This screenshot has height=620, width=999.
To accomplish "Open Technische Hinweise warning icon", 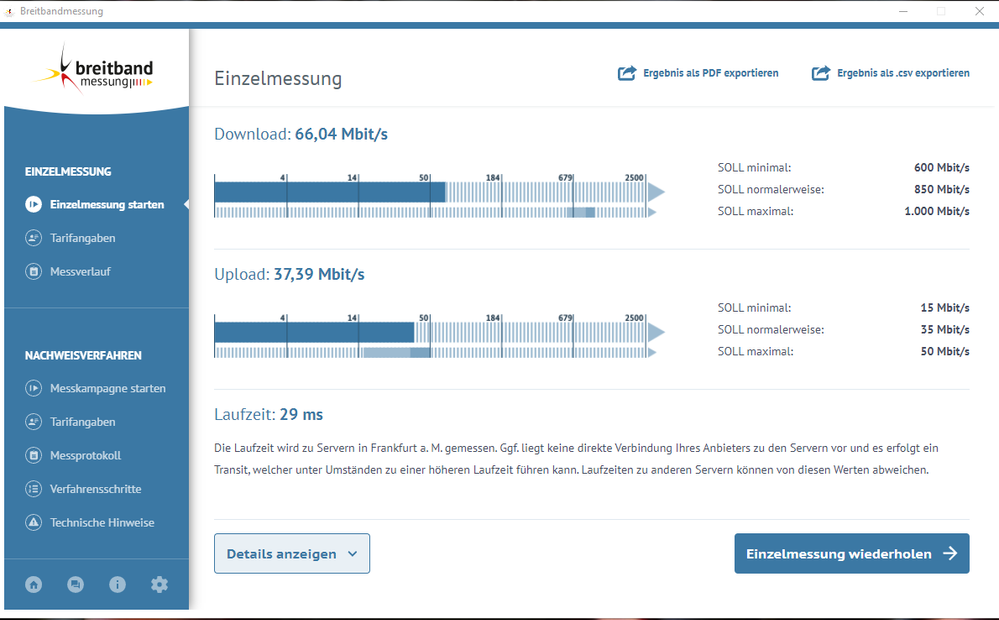I will [x=33, y=522].
